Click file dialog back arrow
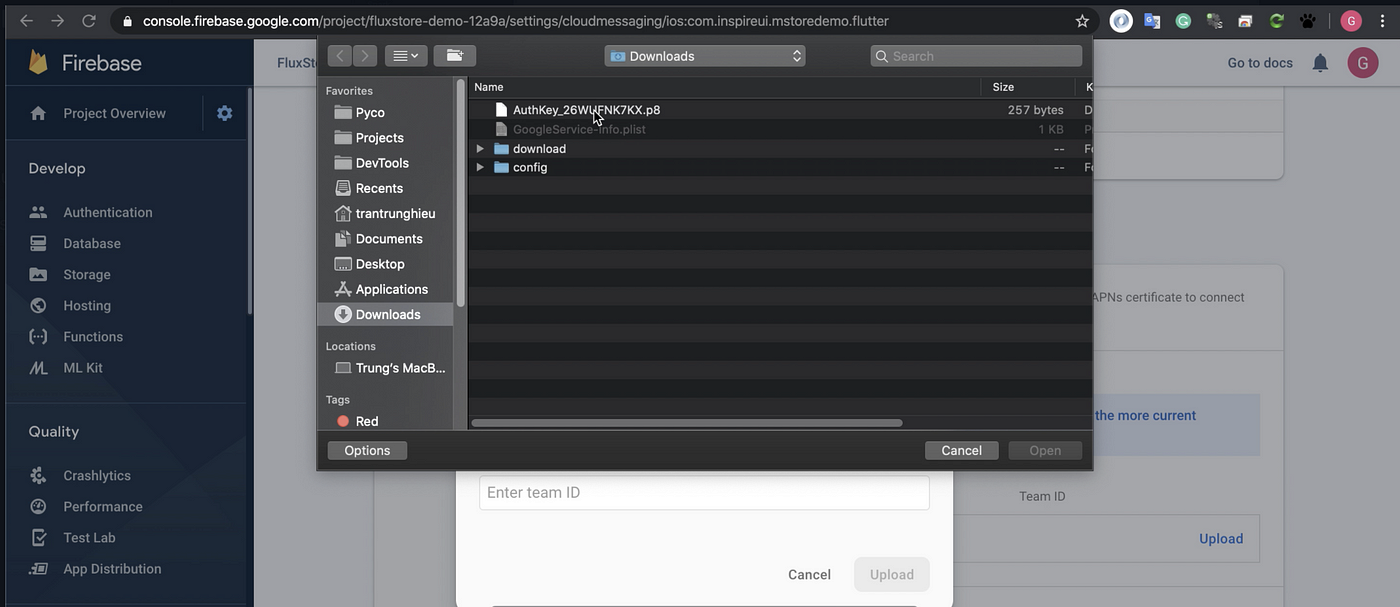Image resolution: width=1400 pixels, height=607 pixels. click(x=340, y=56)
